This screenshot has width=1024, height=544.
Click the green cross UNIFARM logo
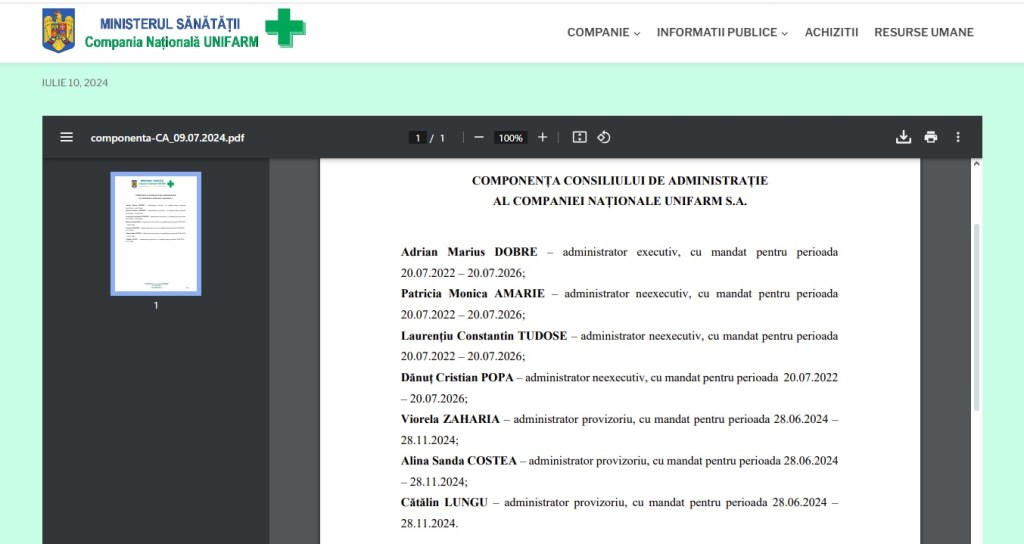click(x=285, y=28)
